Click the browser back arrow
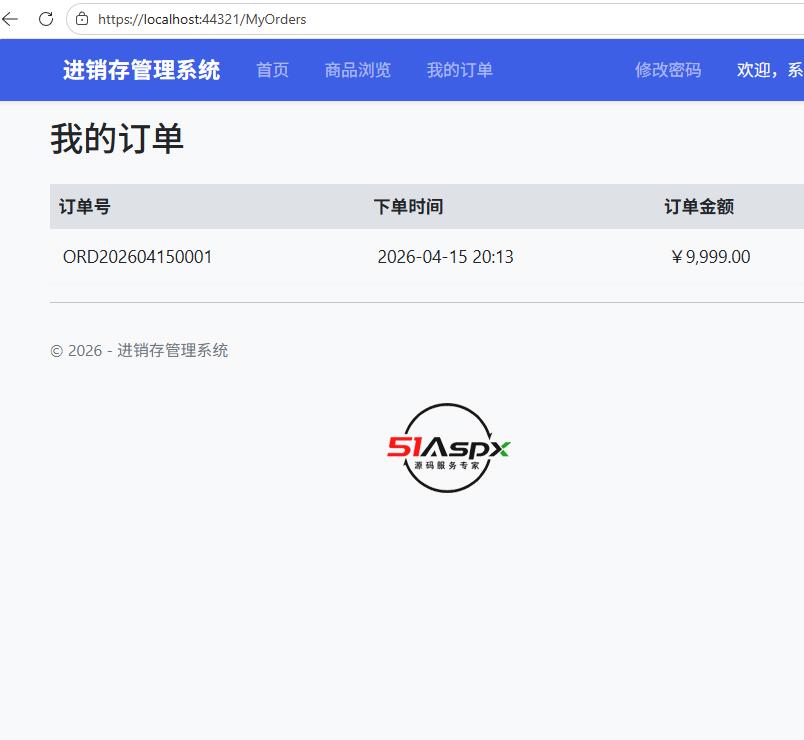804x740 pixels. click(10, 19)
